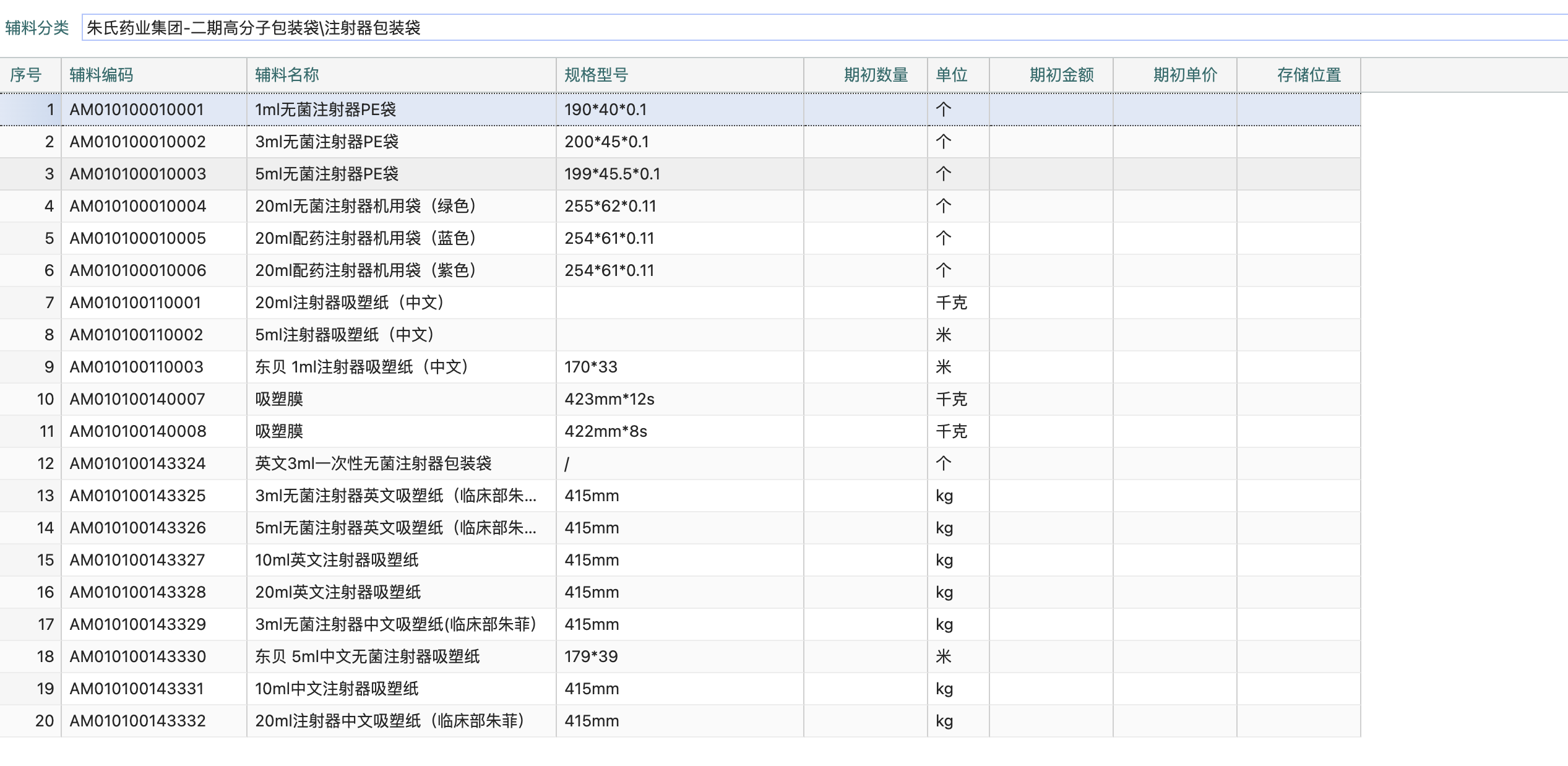Viewport: 1568px width, 766px height.
Task: Click specification cell 199*45.5*0.1
Action: click(x=612, y=174)
